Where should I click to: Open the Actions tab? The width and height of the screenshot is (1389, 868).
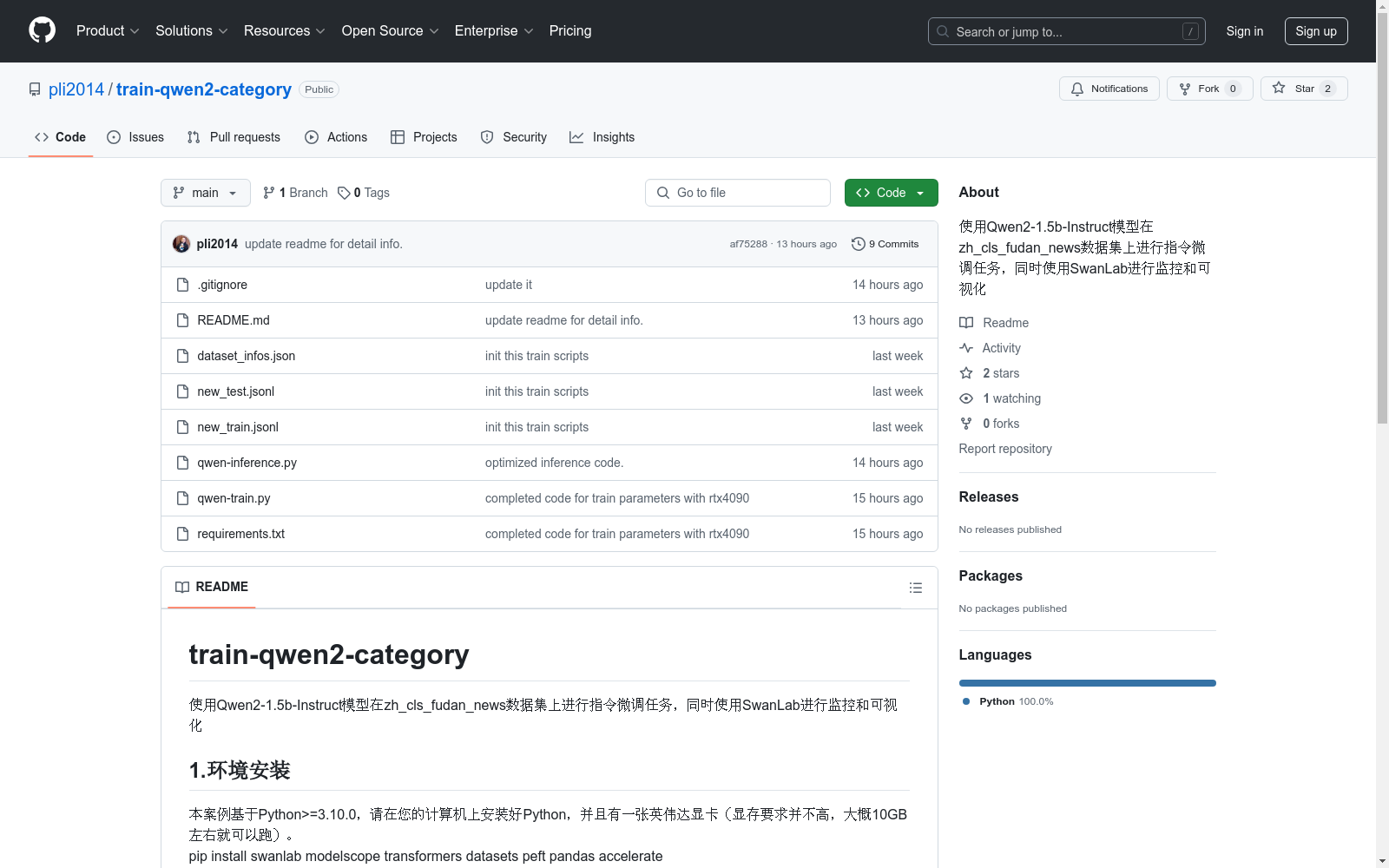(x=336, y=137)
